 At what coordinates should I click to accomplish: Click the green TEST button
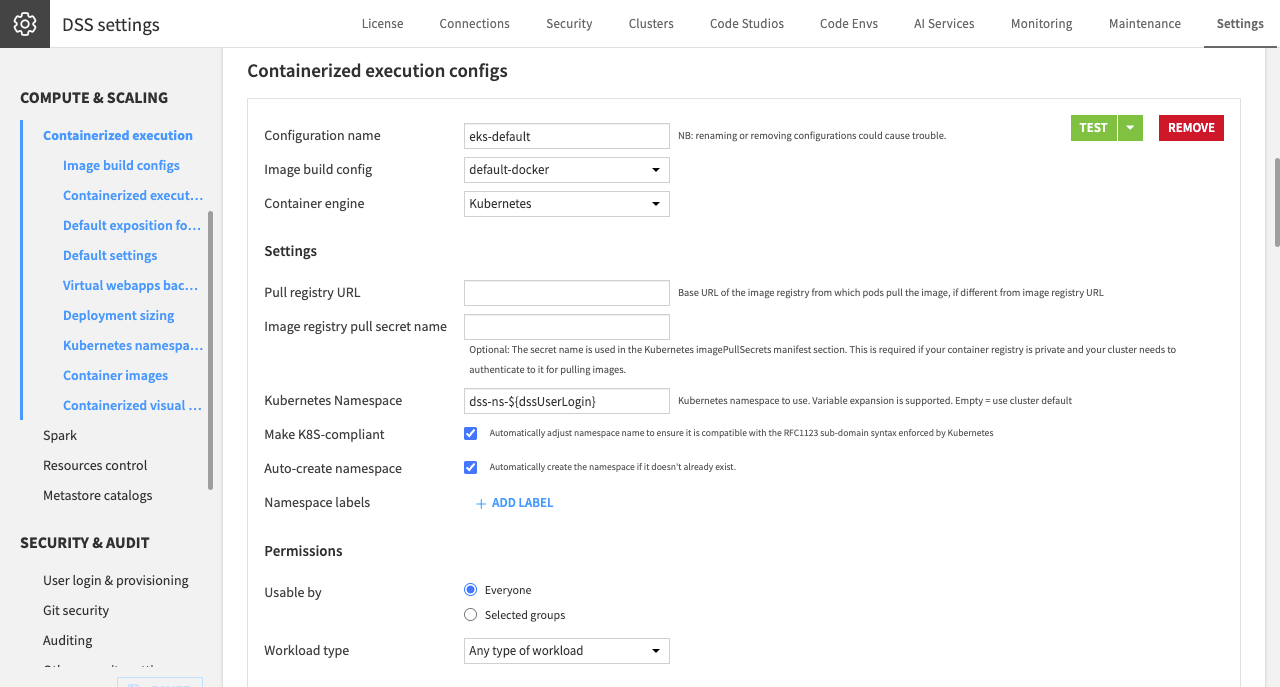(x=1093, y=128)
